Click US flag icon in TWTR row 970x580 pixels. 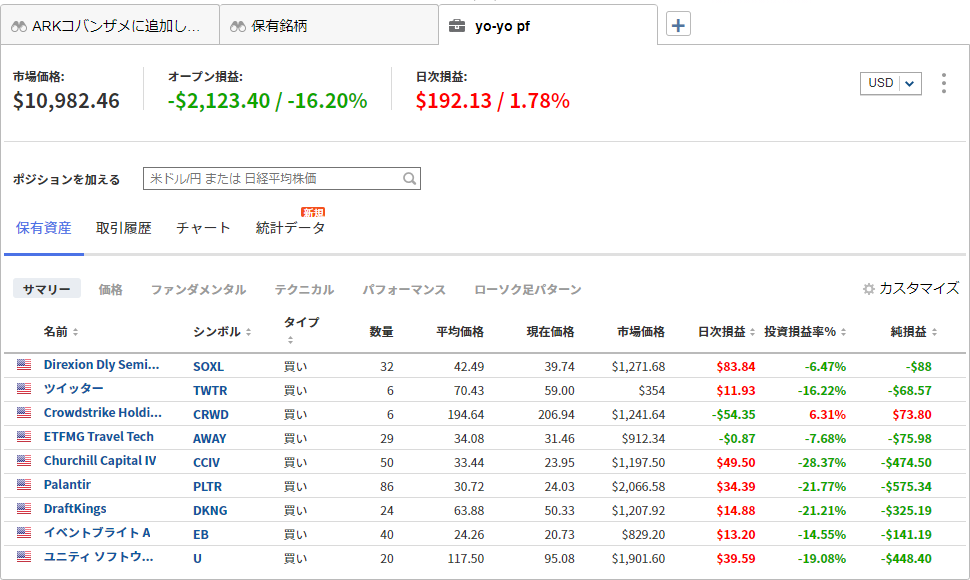point(24,389)
